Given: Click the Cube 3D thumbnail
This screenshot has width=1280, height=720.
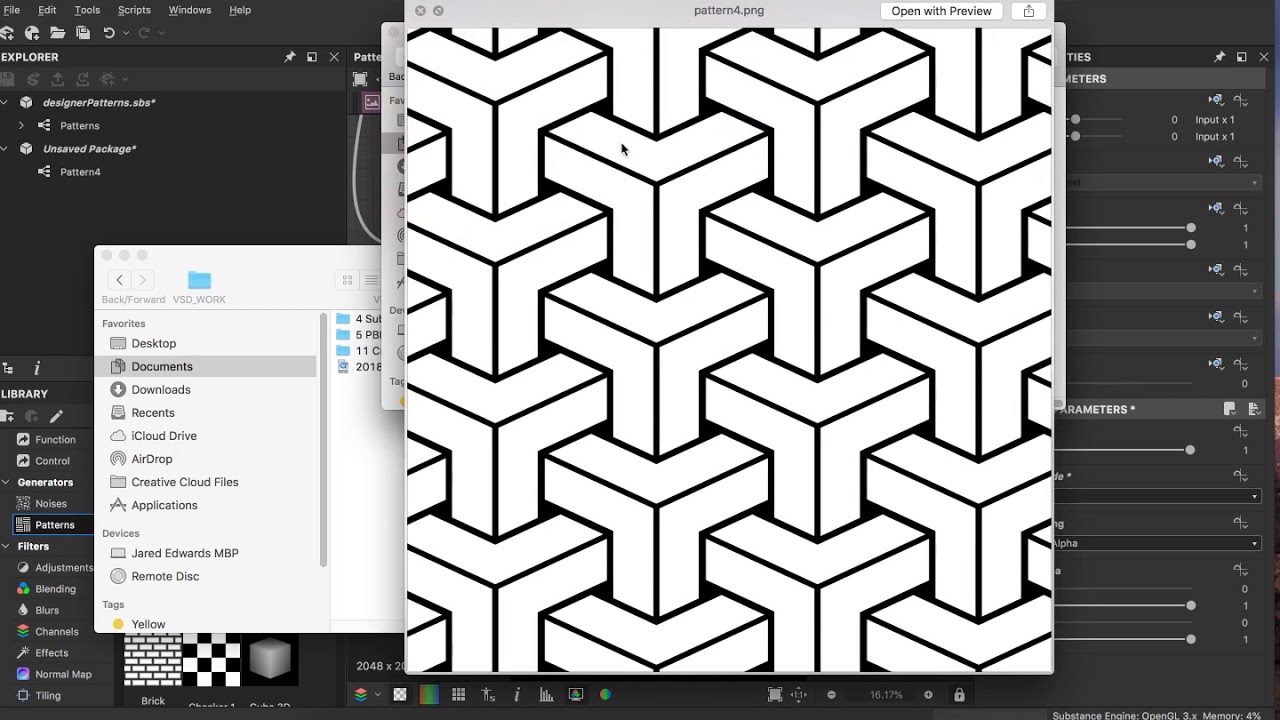Looking at the screenshot, I should [x=270, y=660].
